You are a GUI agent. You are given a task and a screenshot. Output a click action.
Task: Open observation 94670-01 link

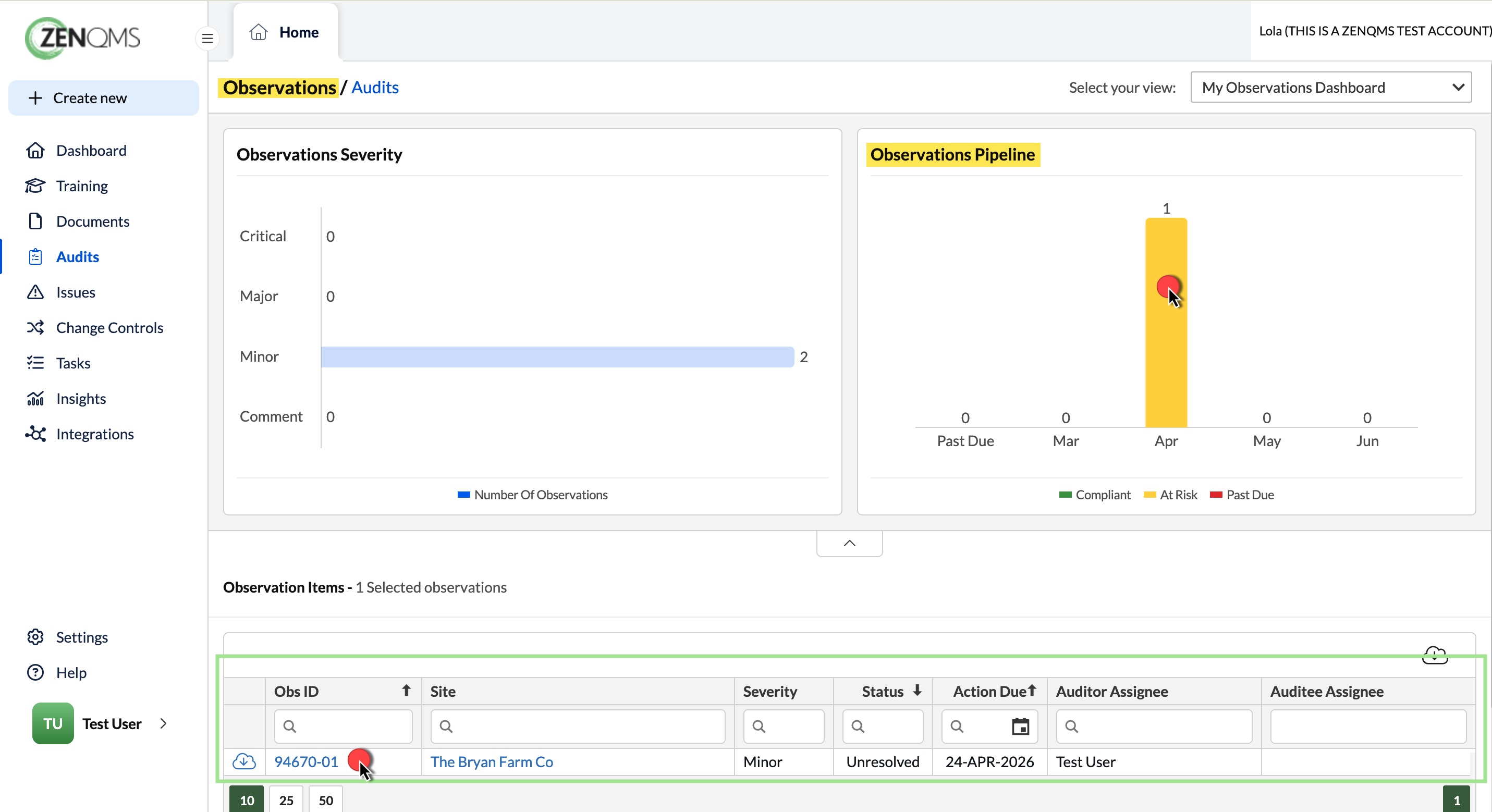[x=306, y=761]
